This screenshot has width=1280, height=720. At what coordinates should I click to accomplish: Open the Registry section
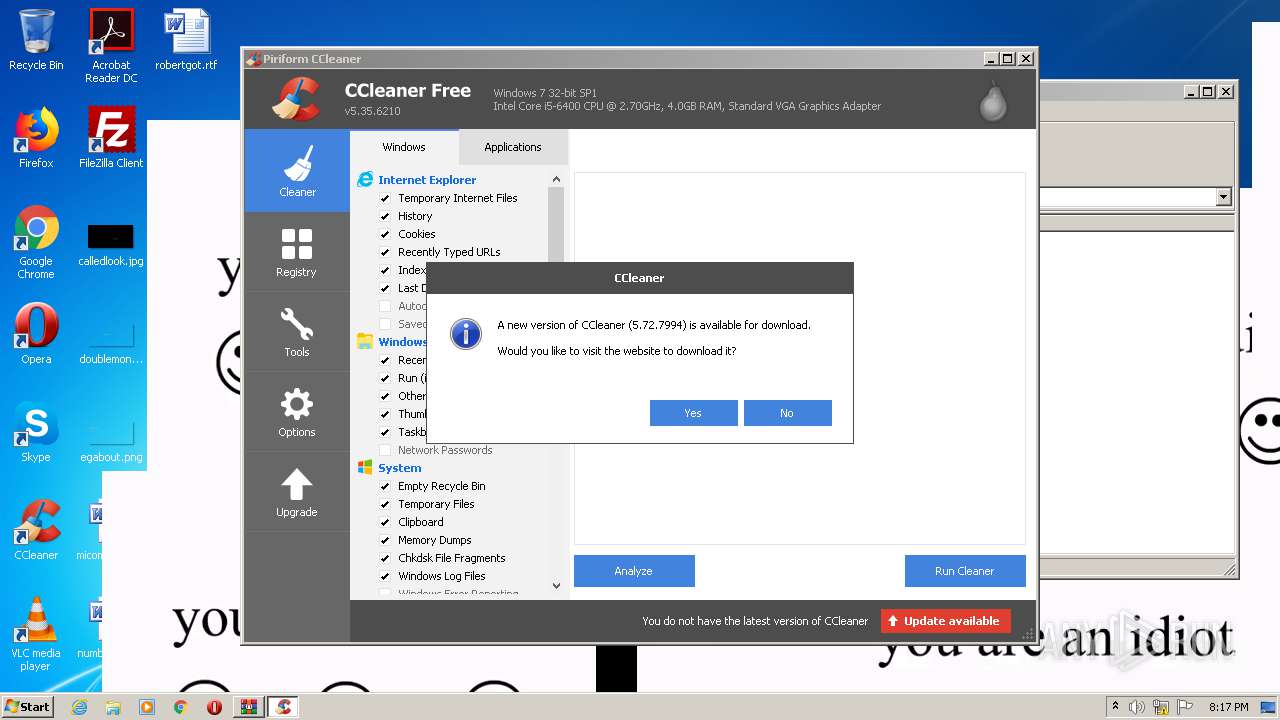point(297,252)
